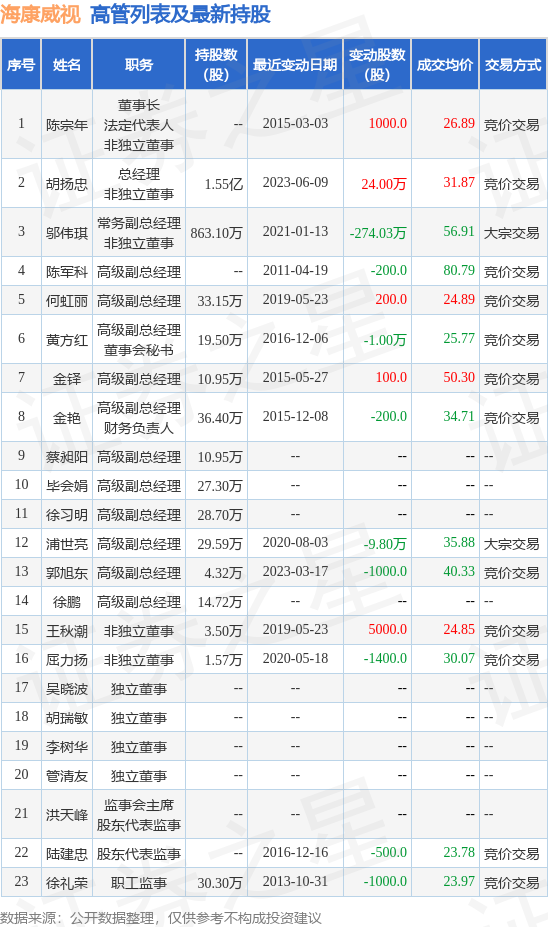Viewport: 548px width, 927px height.
Task: Click the name 浦世亮
Action: pyautogui.click(x=67, y=544)
